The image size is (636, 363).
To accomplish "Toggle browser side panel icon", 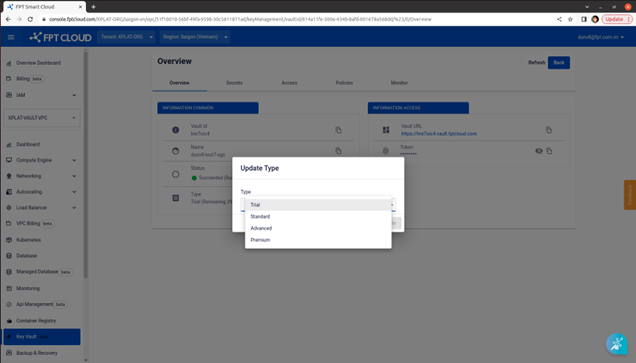I will [584, 19].
